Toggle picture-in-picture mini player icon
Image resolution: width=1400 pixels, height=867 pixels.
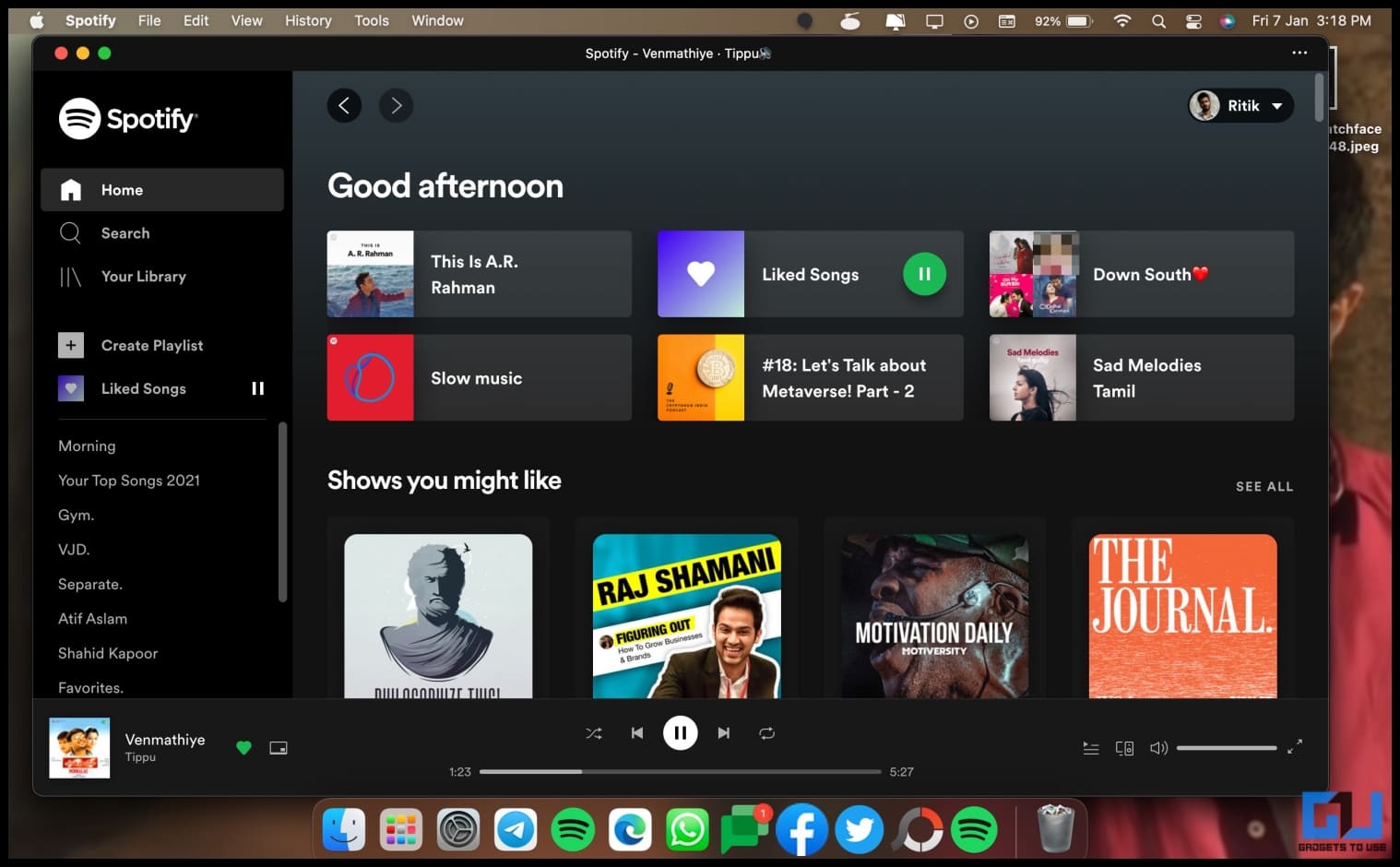point(279,748)
